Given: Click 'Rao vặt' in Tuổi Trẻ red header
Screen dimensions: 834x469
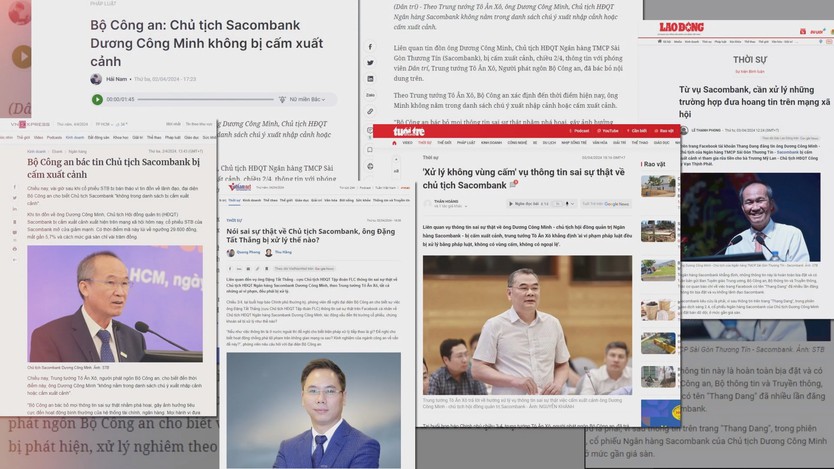Looking at the screenshot, I should click(x=664, y=131).
